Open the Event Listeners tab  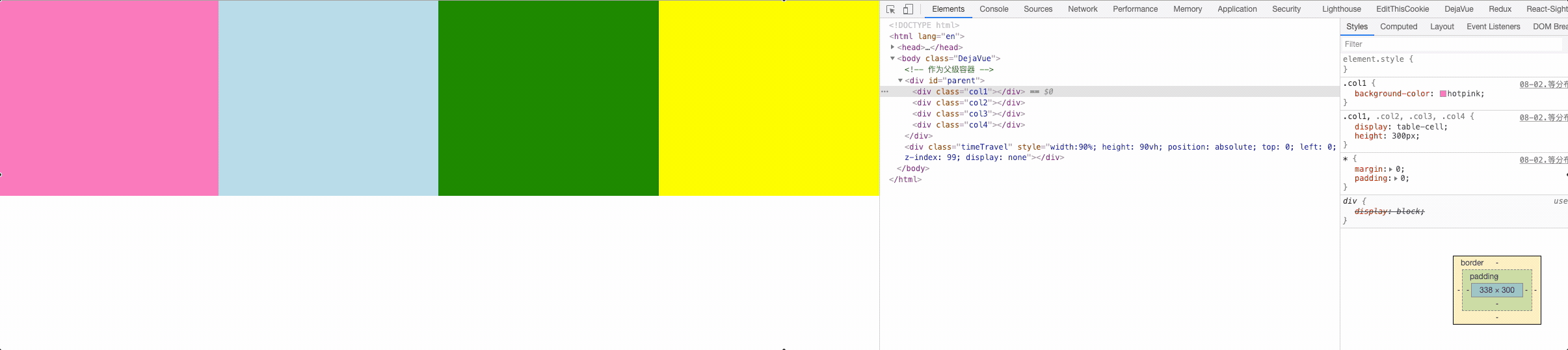tap(1493, 27)
